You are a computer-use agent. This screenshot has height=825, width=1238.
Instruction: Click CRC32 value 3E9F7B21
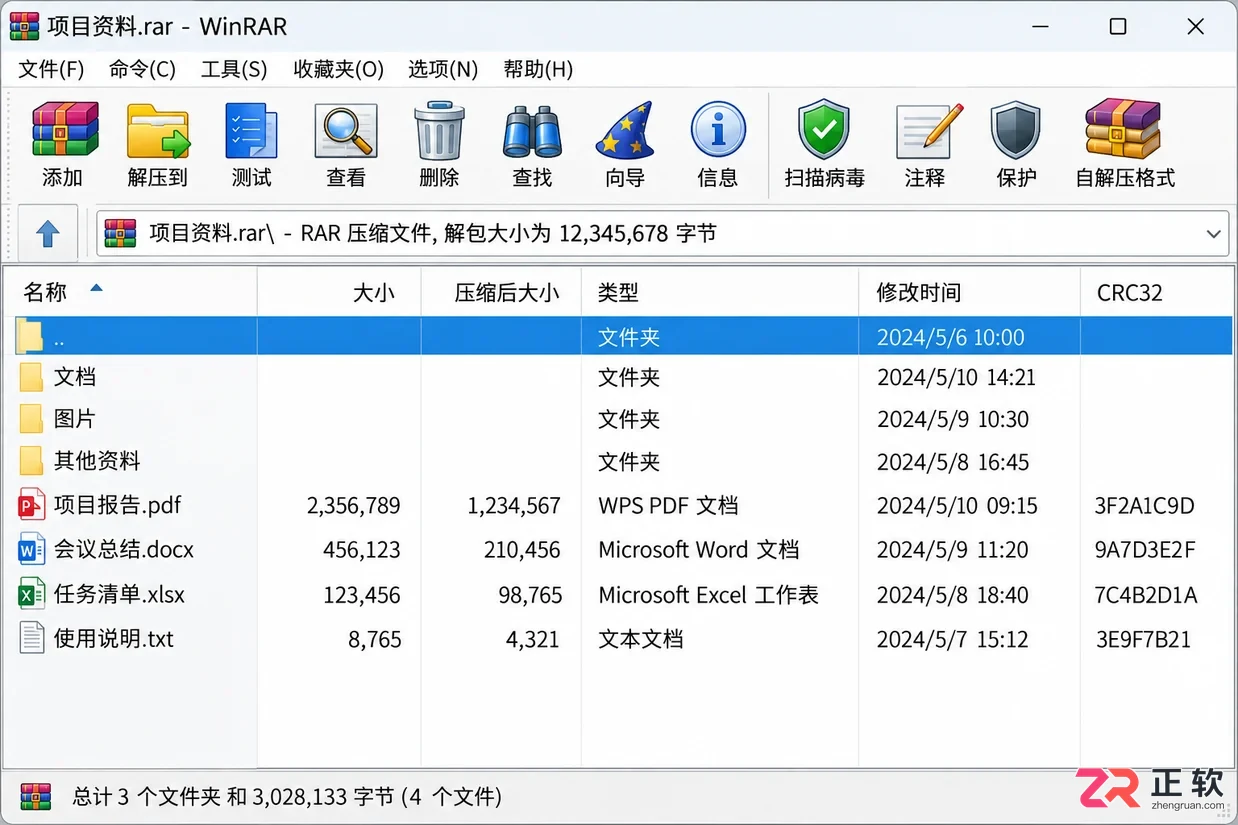(1143, 639)
